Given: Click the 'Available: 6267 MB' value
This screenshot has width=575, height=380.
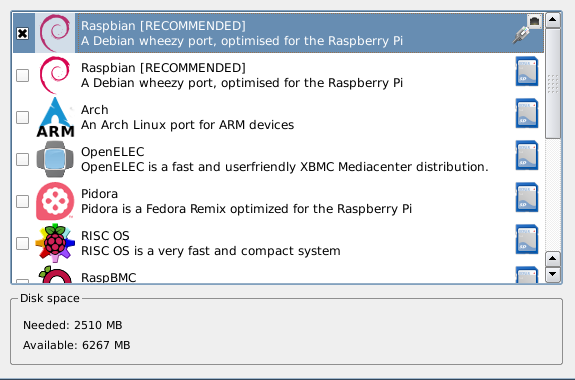Looking at the screenshot, I should [77, 345].
